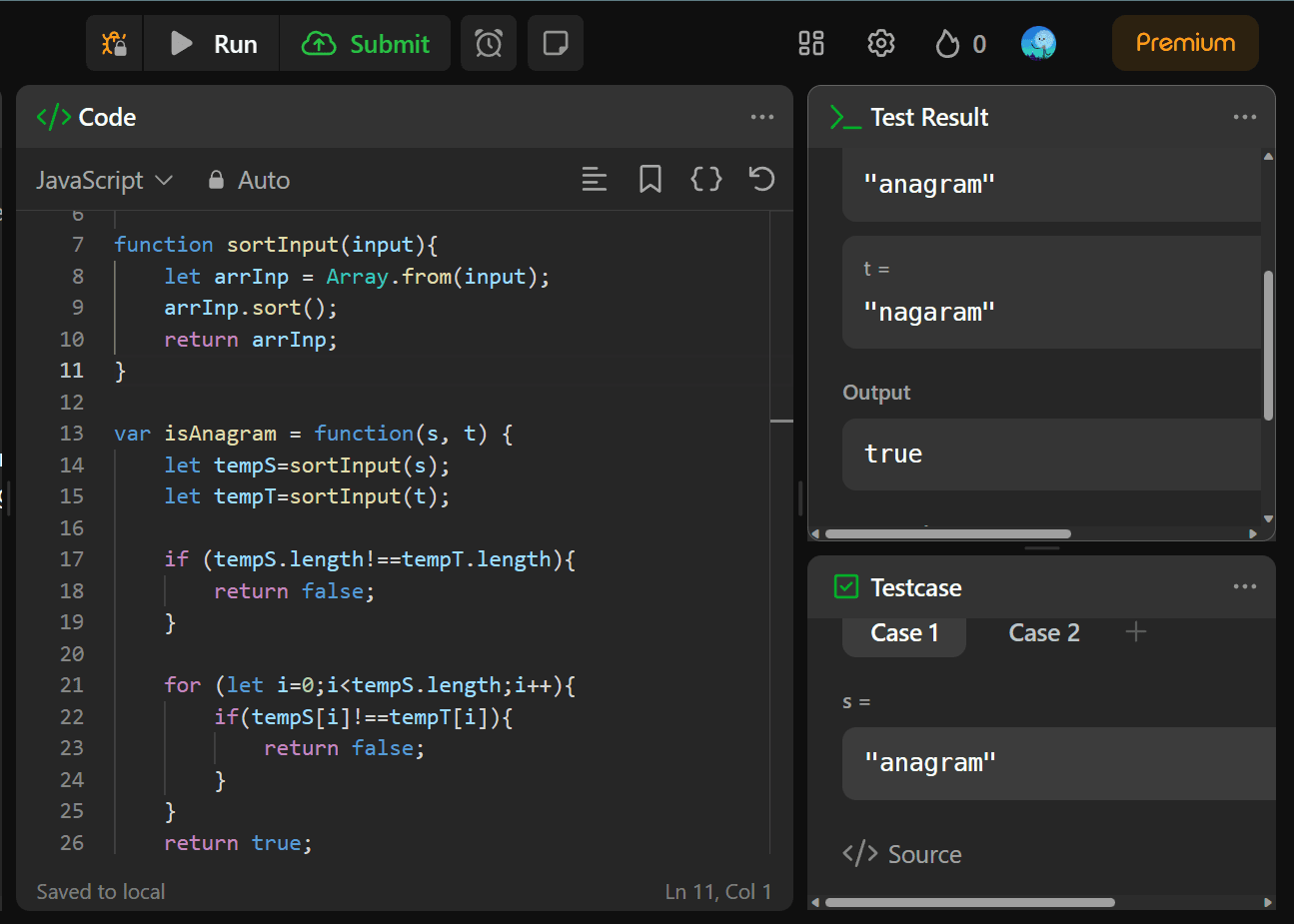Click the streak flame icon
Image resolution: width=1294 pixels, height=924 pixels.
[x=947, y=43]
